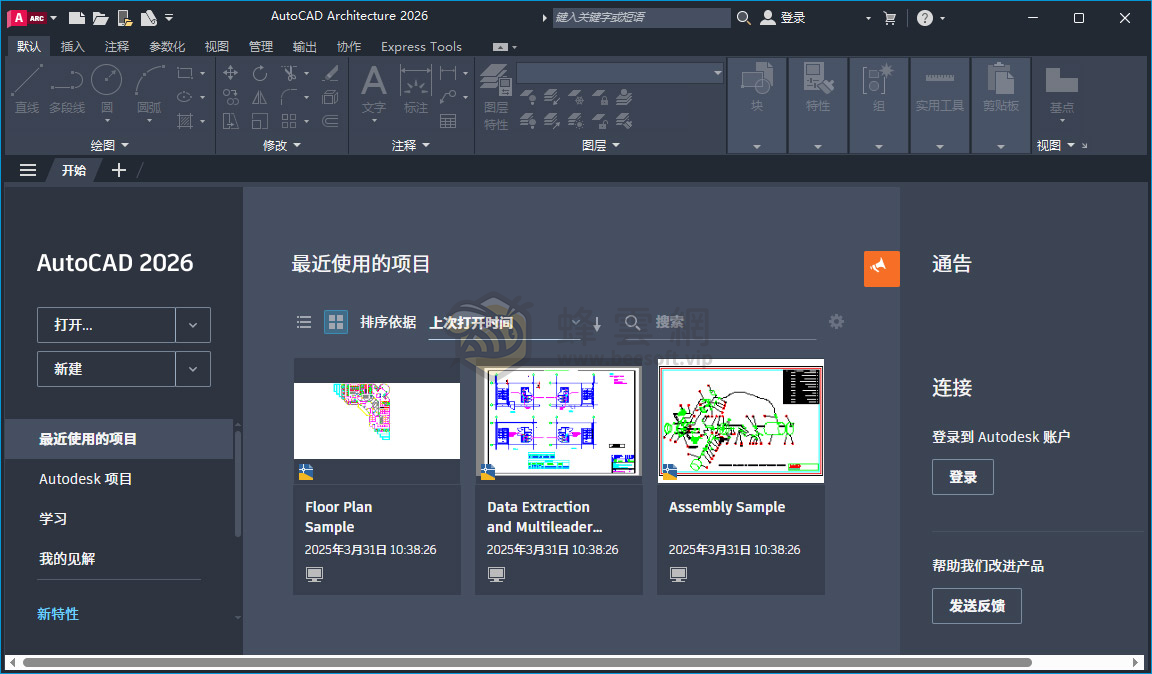Select the Mirror tool in Modify panel
The height and width of the screenshot is (674, 1152).
(260, 97)
